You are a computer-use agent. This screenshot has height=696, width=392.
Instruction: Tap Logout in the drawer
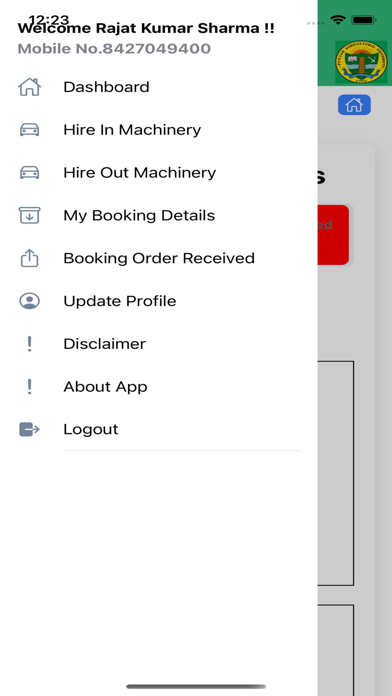(159, 429)
